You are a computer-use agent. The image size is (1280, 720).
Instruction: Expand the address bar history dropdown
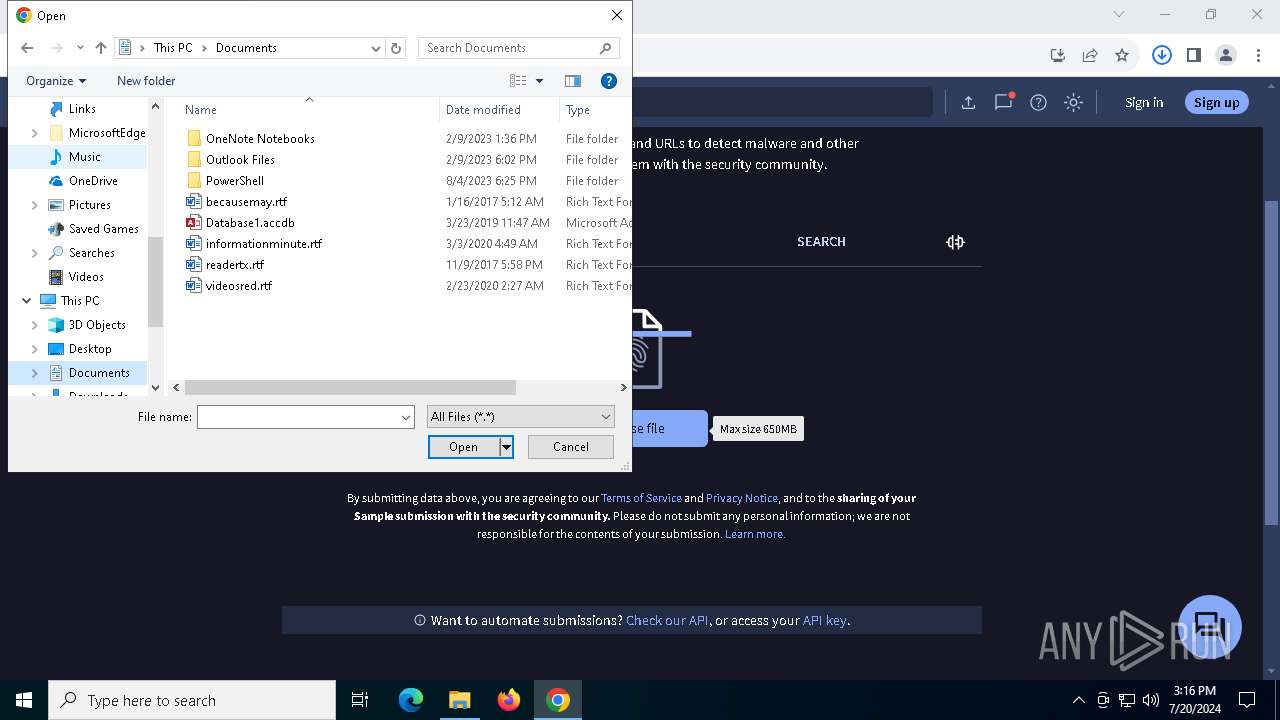coord(376,48)
